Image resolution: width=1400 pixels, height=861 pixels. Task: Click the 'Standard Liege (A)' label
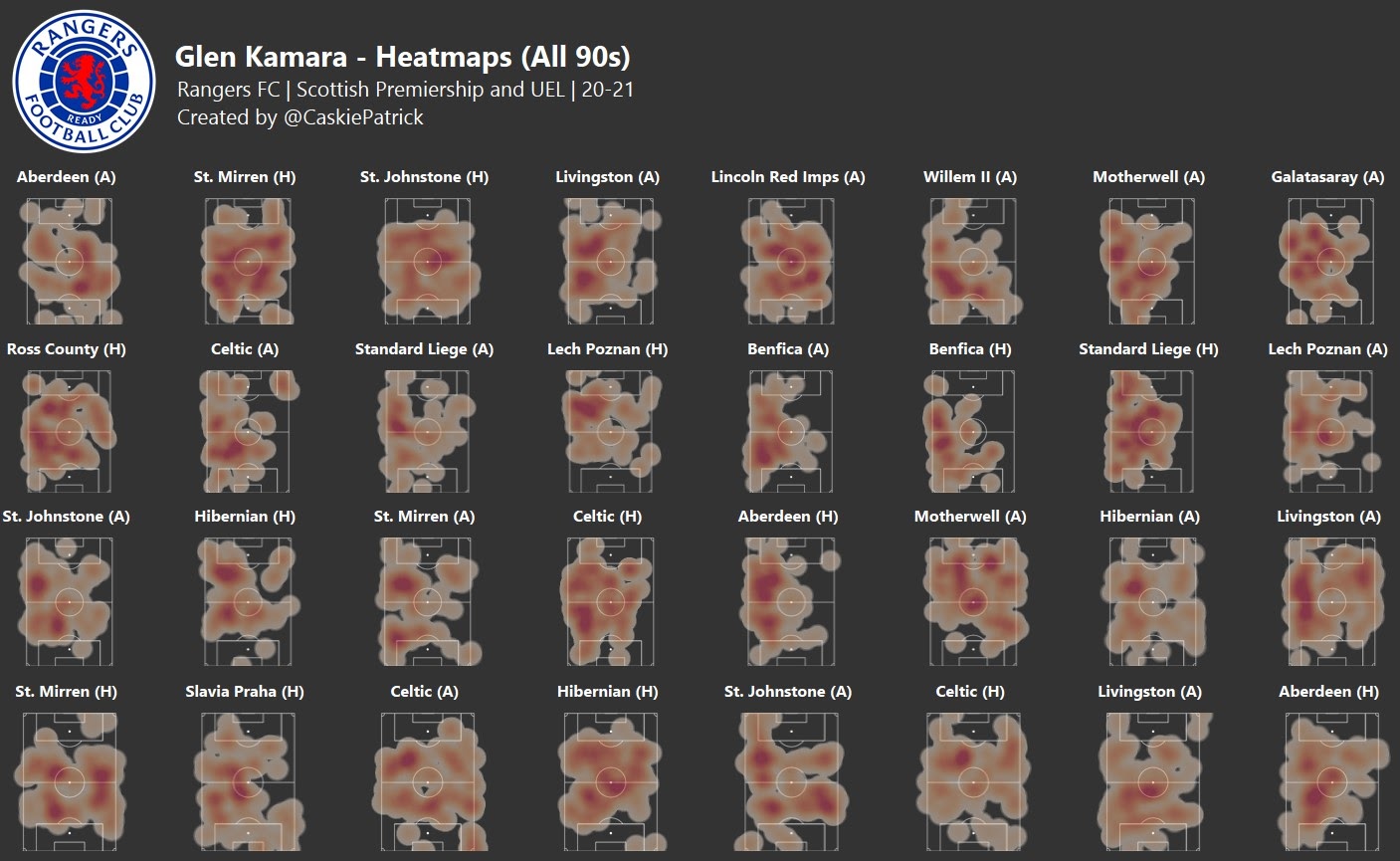coord(425,349)
